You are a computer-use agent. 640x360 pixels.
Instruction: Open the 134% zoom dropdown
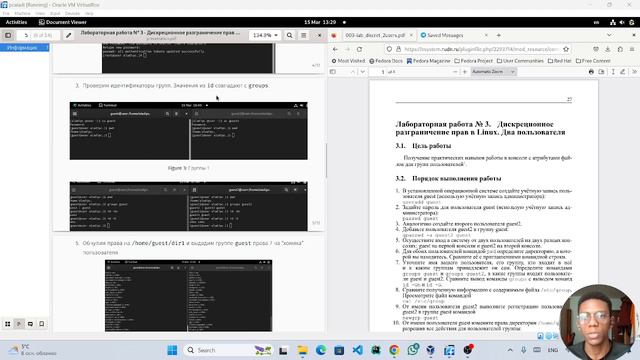(265, 36)
